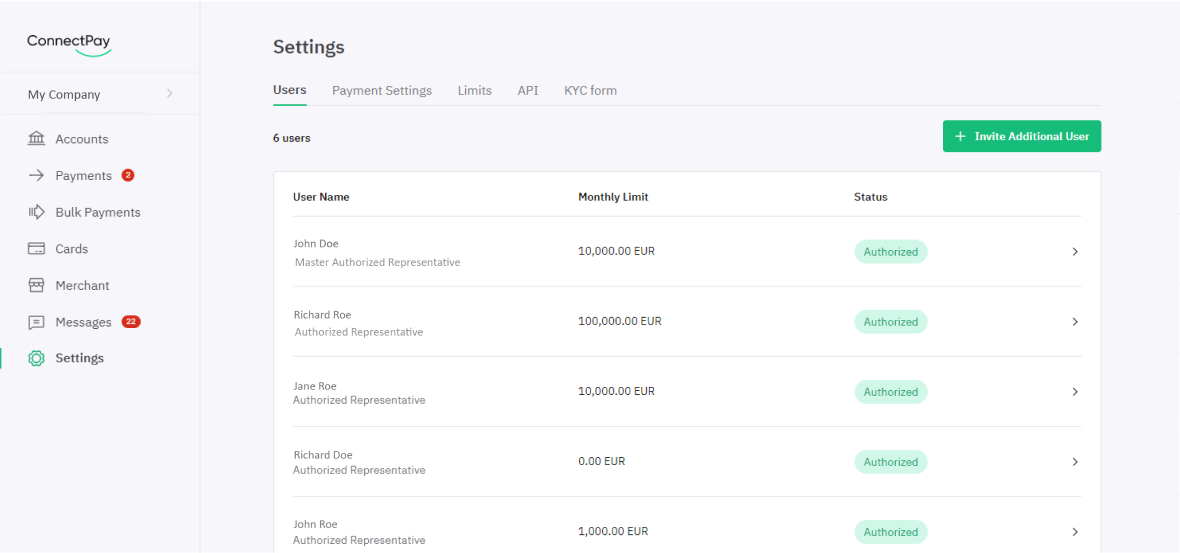Click the 1,000.00 EUR monthly limit
Viewport: 1180px width, 553px height.
613,531
